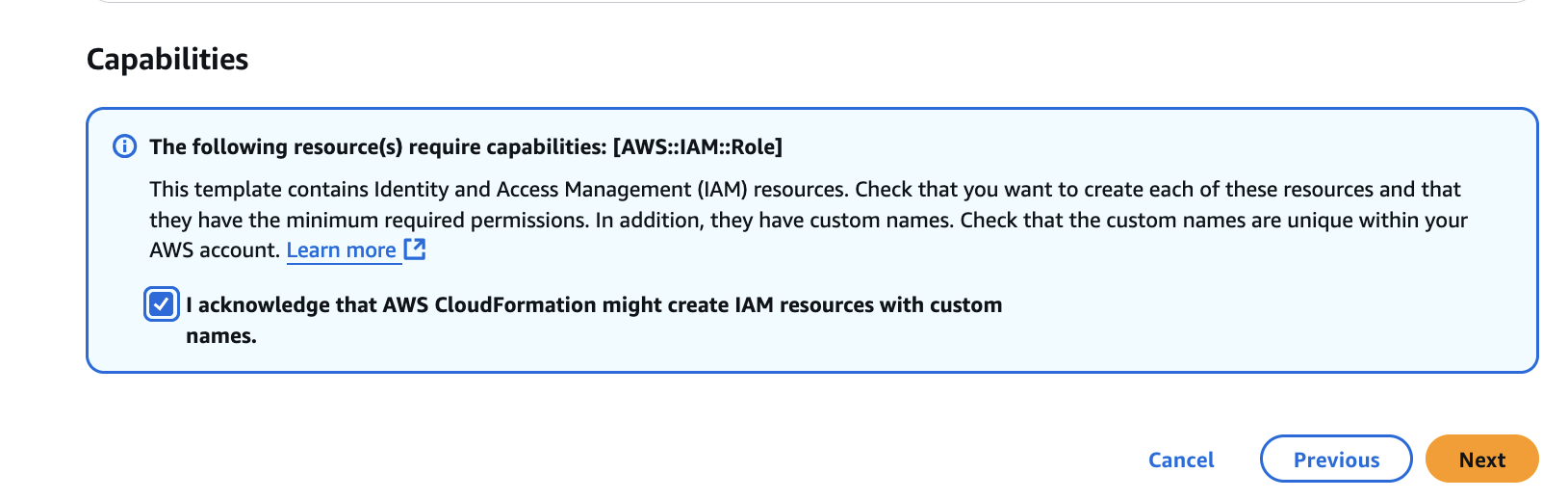Click the external link icon beside Learn more
1568x499 pixels.
pyautogui.click(x=415, y=249)
